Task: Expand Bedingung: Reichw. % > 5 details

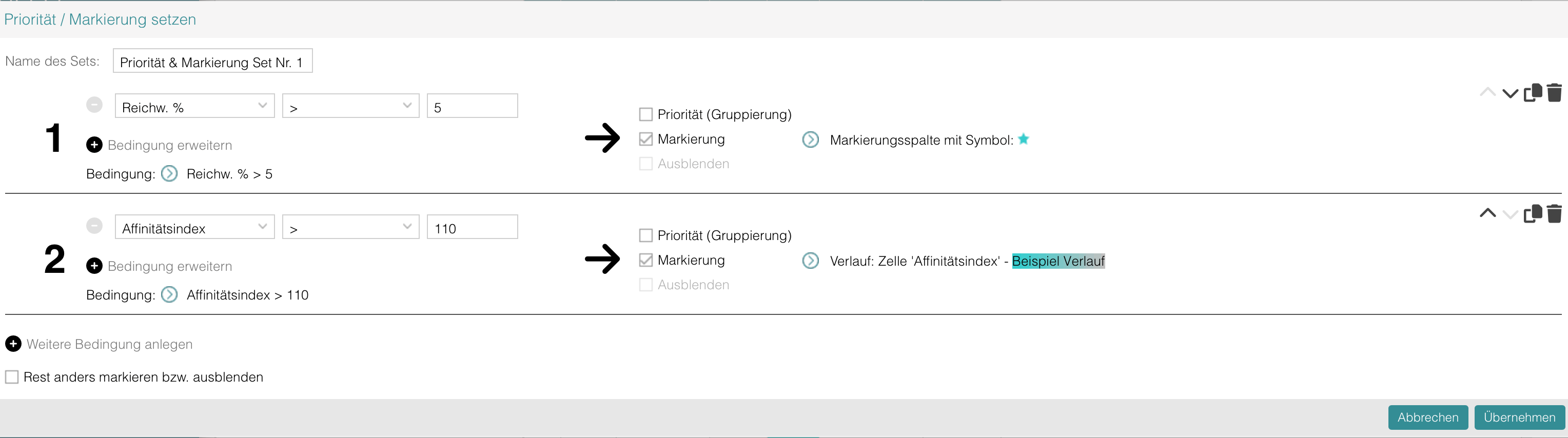Action: pyautogui.click(x=169, y=173)
